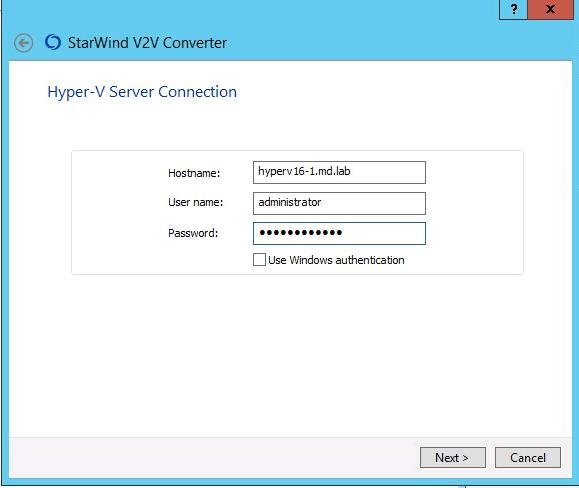Focus the Password input field

click(339, 233)
